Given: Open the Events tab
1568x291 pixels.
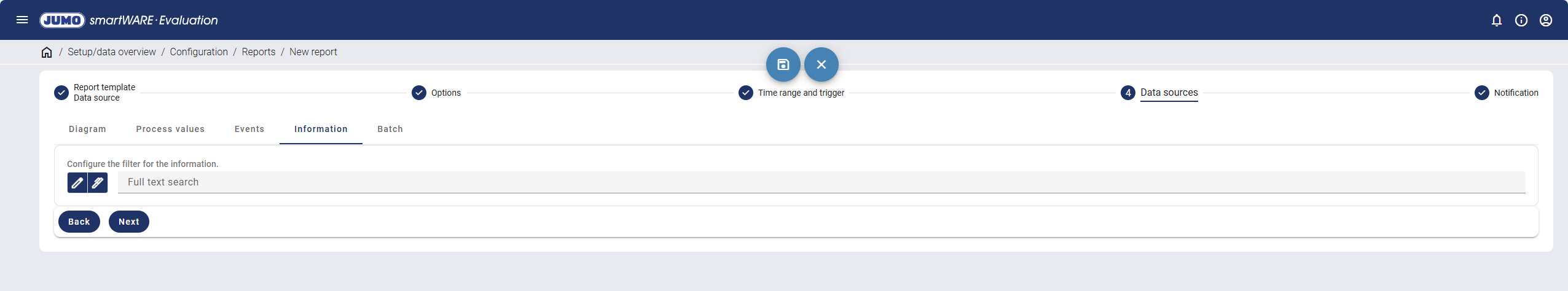Looking at the screenshot, I should tap(249, 129).
